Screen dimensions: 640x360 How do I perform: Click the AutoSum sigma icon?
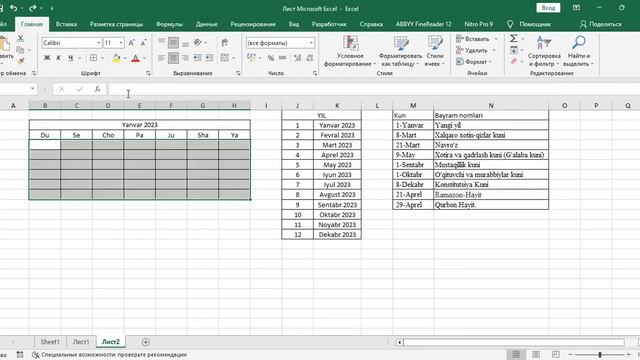(514, 38)
